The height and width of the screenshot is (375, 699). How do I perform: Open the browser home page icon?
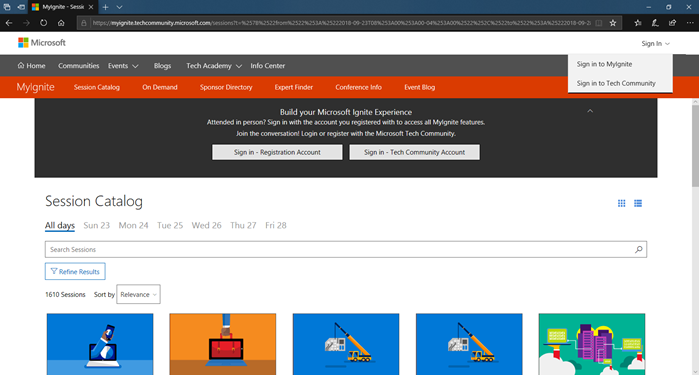tap(61, 23)
